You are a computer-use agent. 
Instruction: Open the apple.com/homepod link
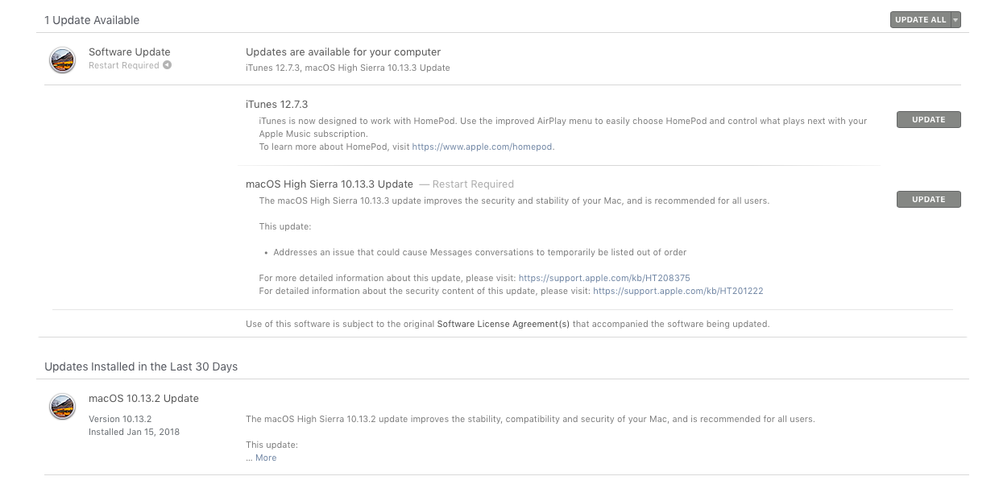[482, 147]
